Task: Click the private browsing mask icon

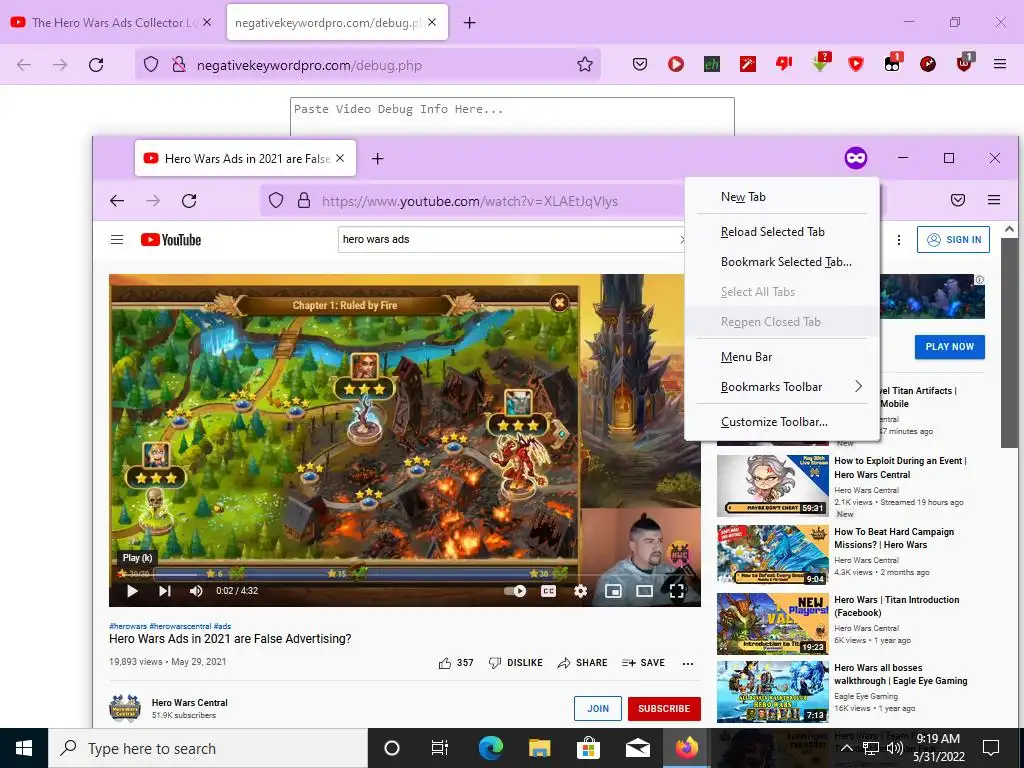Action: (x=856, y=158)
